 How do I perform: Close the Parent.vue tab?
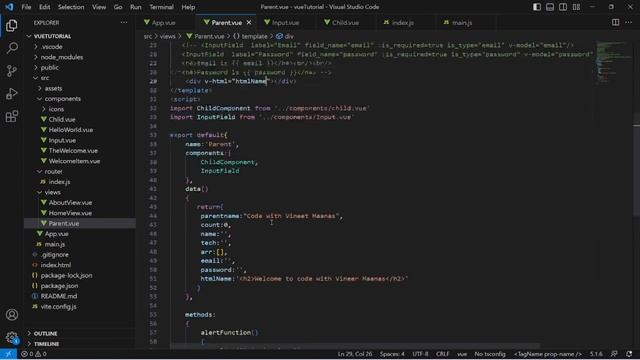click(x=249, y=22)
